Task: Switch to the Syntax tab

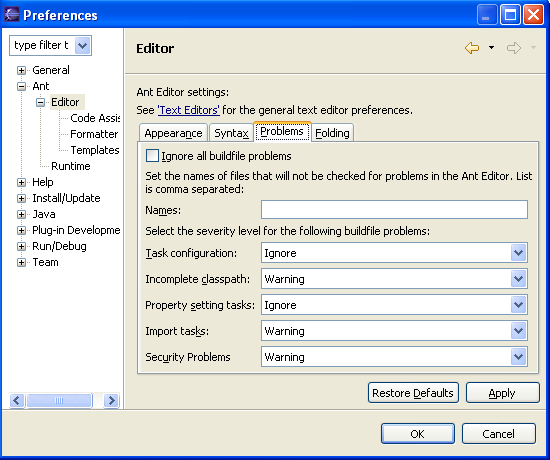Action: point(231,133)
